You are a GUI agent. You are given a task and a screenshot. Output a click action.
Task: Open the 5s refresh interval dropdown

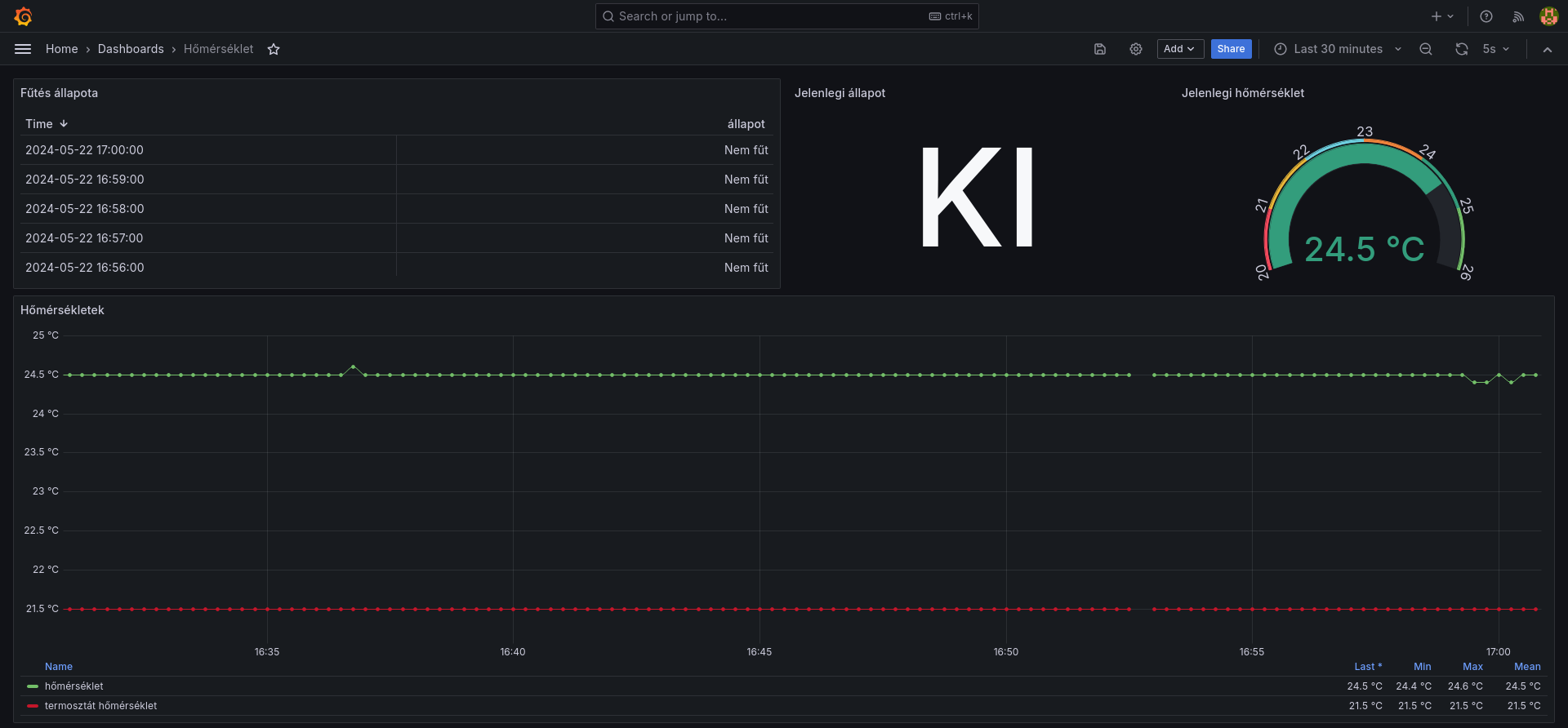(x=1496, y=49)
